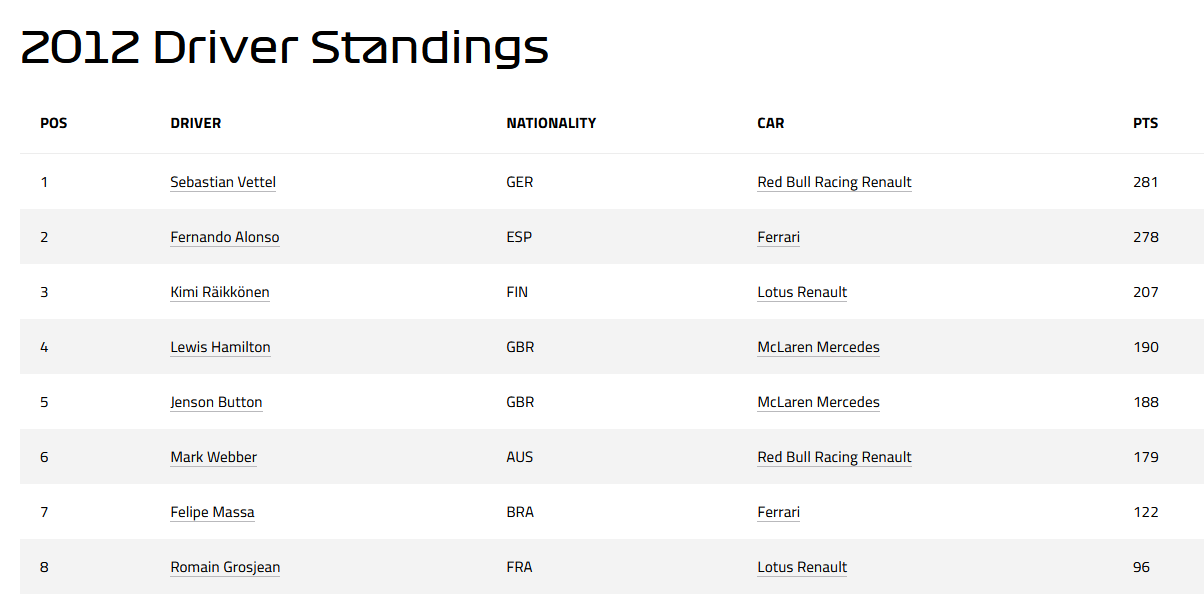Image resolution: width=1204 pixels, height=596 pixels.
Task: Open Lotus Renault link in Räikkönen row
Action: coord(802,292)
